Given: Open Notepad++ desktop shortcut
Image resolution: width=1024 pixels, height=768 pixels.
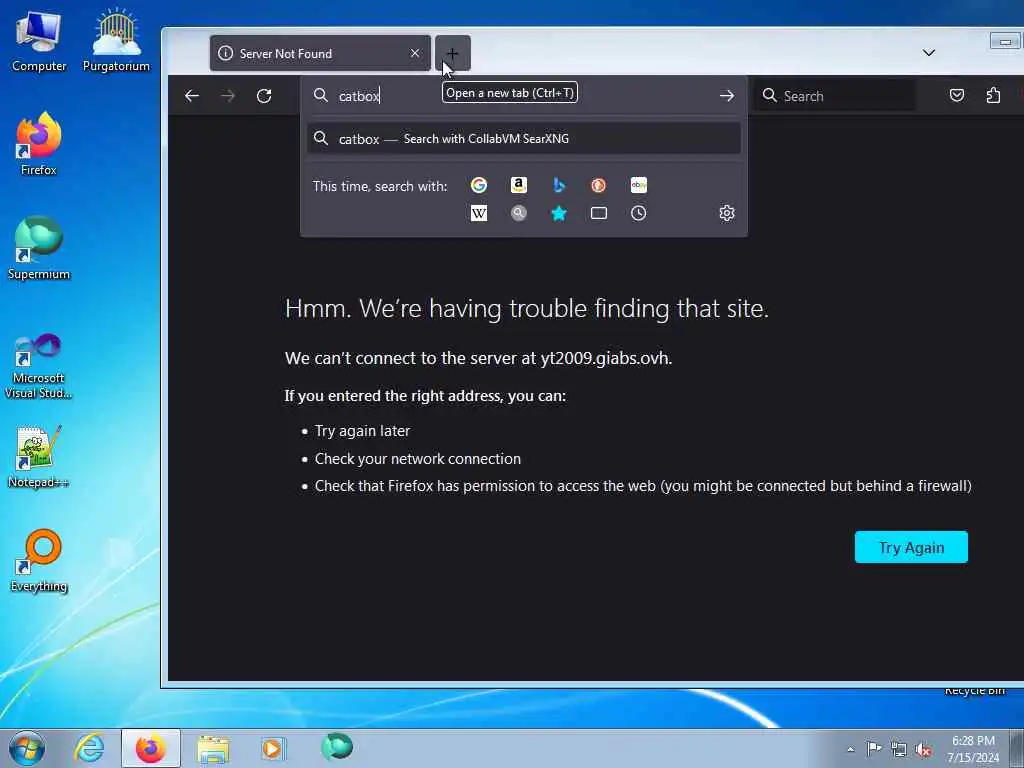Looking at the screenshot, I should click(39, 456).
